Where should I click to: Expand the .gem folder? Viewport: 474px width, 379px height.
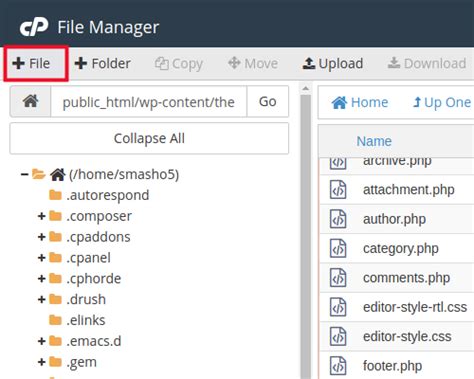click(x=41, y=362)
